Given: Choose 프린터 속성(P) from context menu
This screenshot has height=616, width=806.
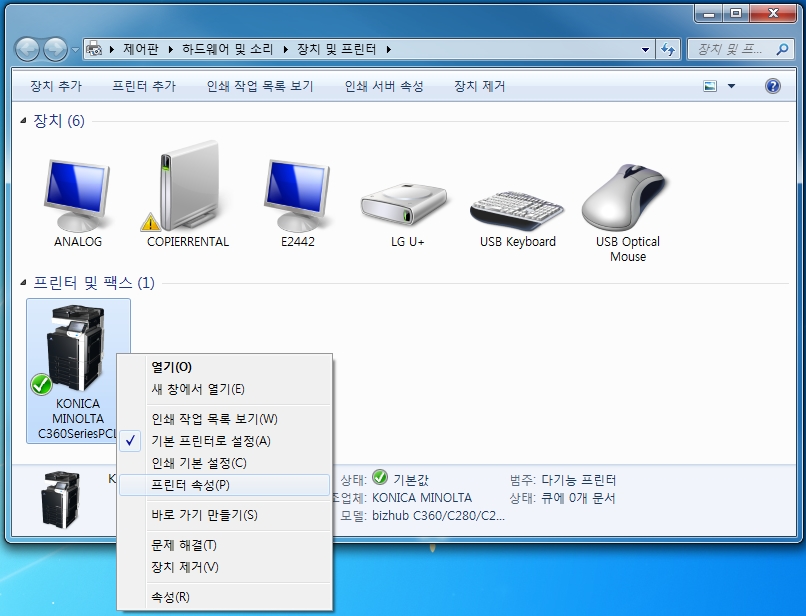Looking at the screenshot, I should point(190,485).
